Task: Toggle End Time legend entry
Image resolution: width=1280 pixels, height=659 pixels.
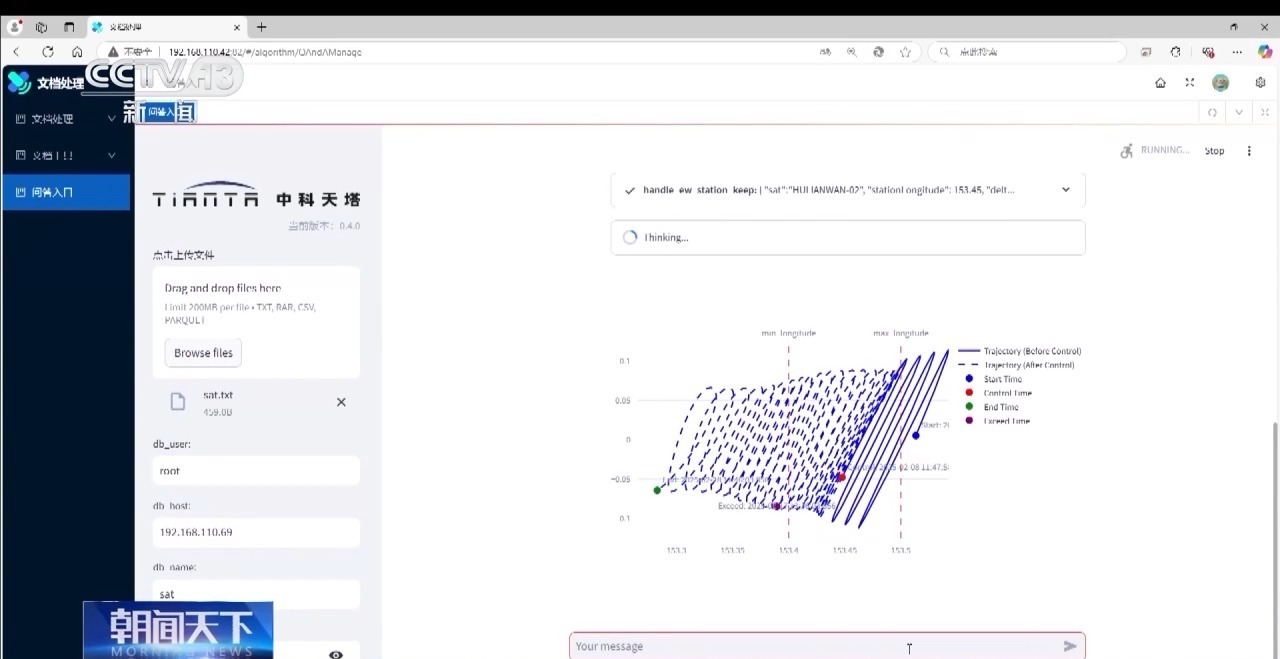Action: click(x=1000, y=407)
